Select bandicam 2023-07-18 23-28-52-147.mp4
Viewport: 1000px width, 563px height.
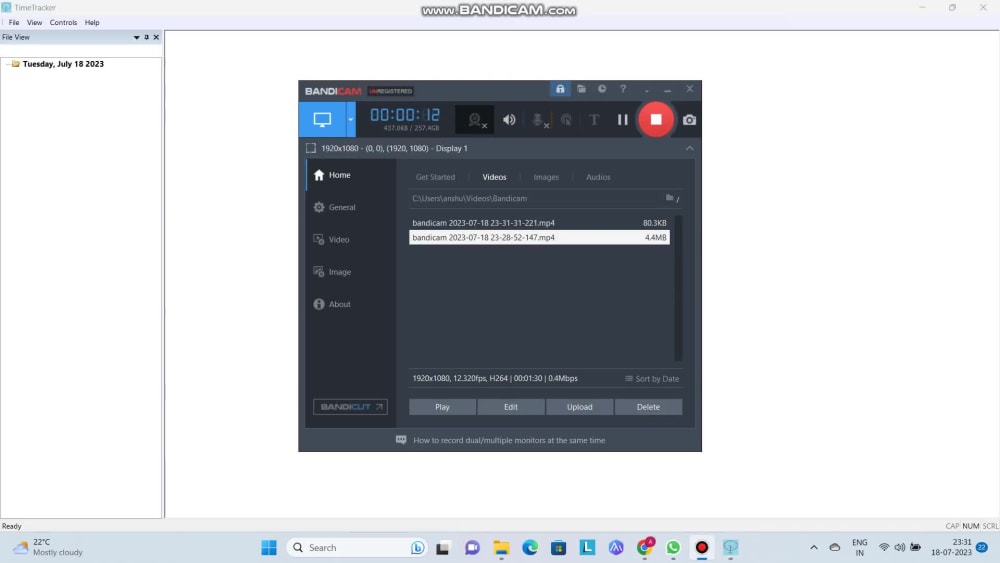pyautogui.click(x=540, y=237)
